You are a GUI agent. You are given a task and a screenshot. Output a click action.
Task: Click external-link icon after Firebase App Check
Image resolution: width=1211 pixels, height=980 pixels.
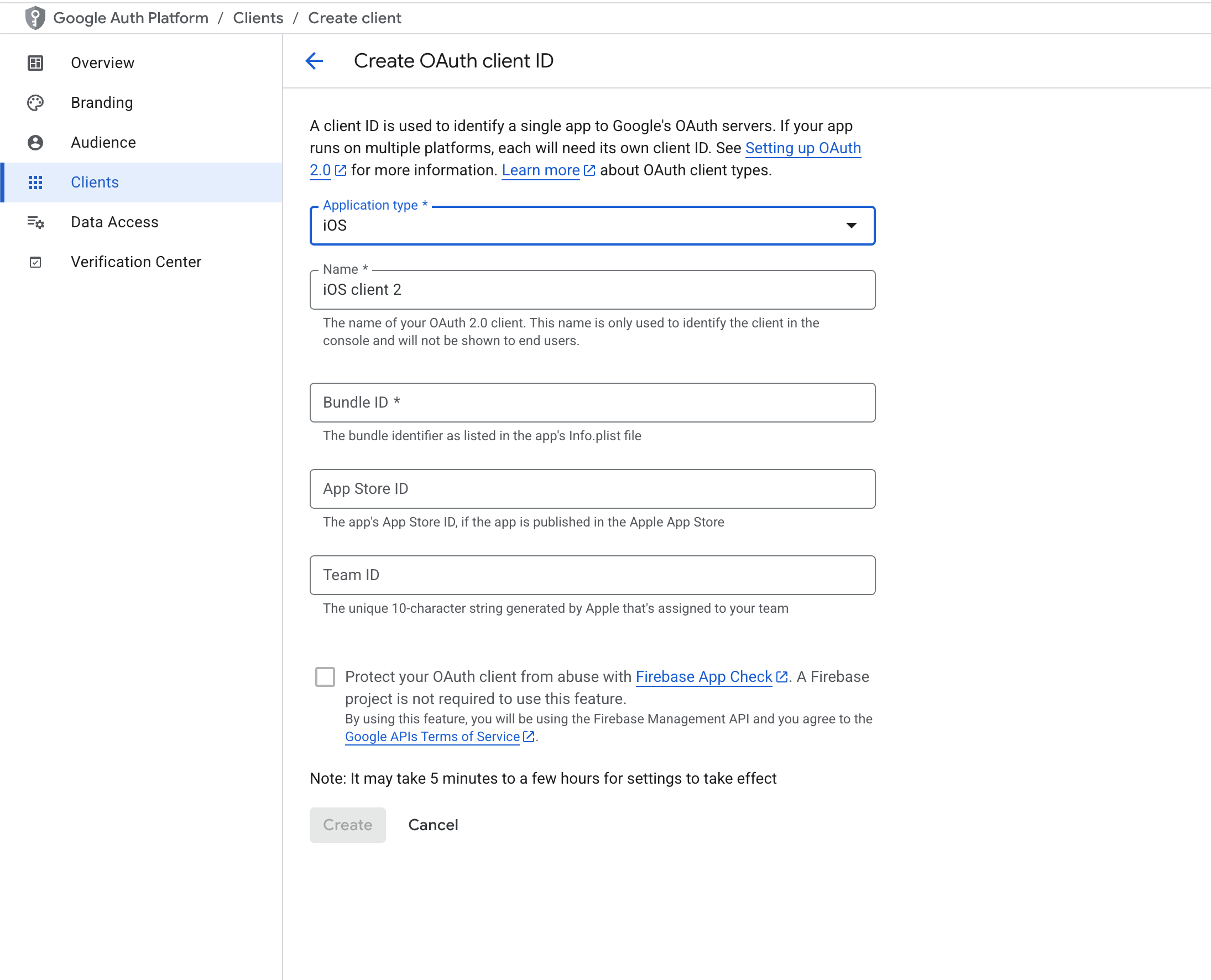pyautogui.click(x=781, y=676)
